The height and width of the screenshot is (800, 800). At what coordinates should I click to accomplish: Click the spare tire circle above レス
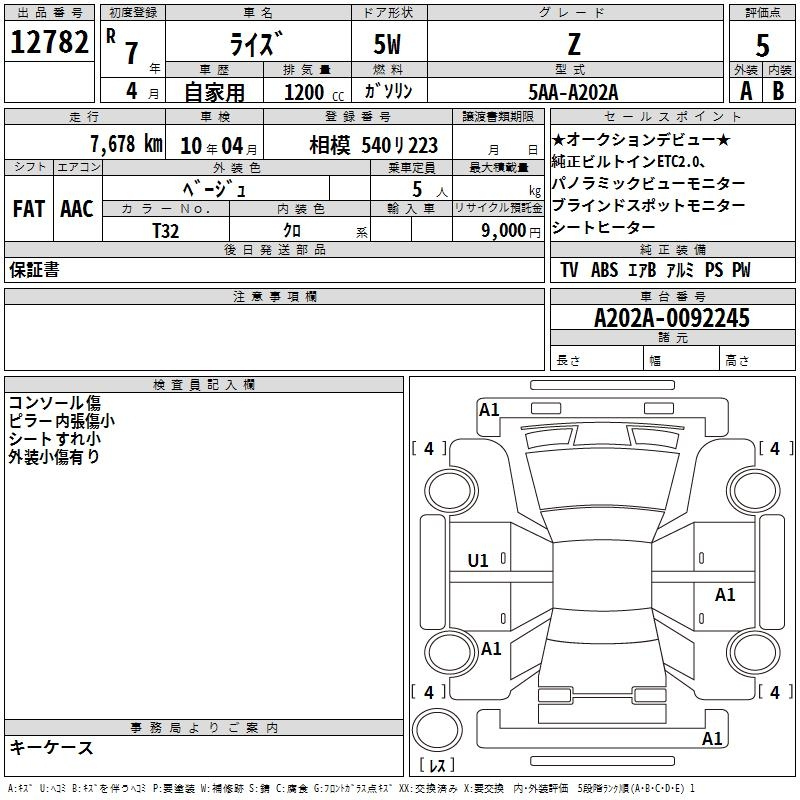[436, 731]
